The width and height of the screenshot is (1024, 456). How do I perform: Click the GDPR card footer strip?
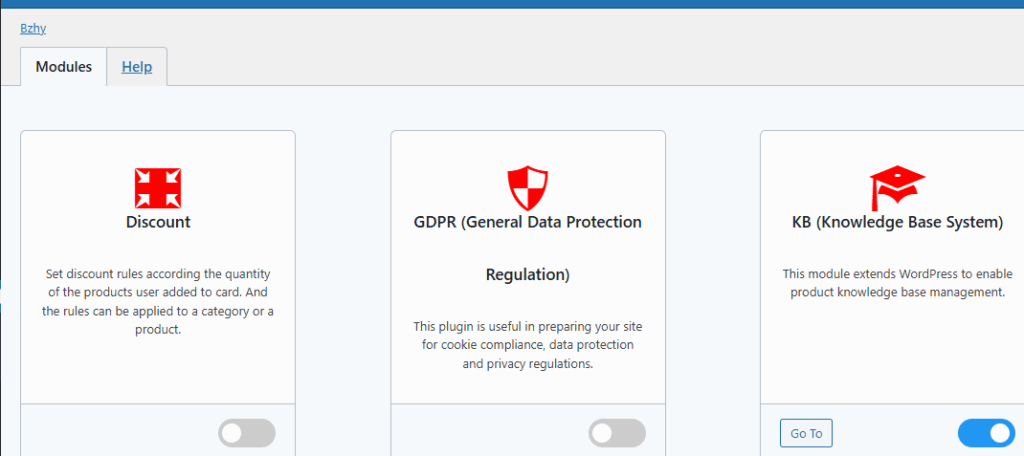coord(480,432)
